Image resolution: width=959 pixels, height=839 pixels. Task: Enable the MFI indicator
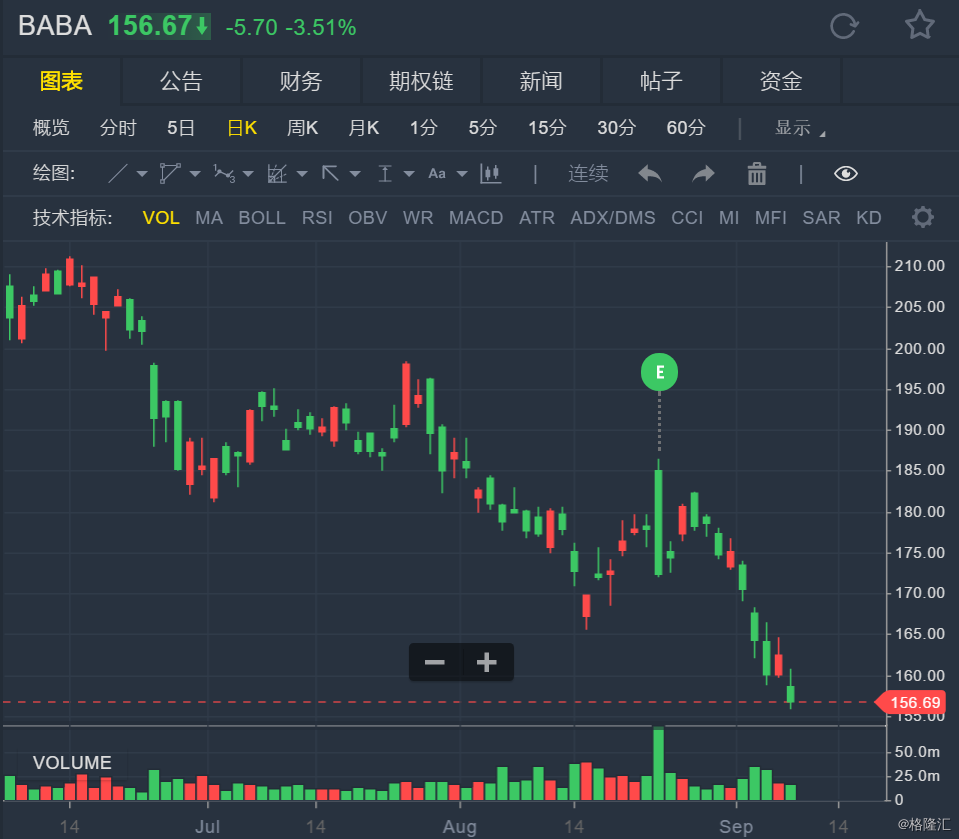click(771, 218)
